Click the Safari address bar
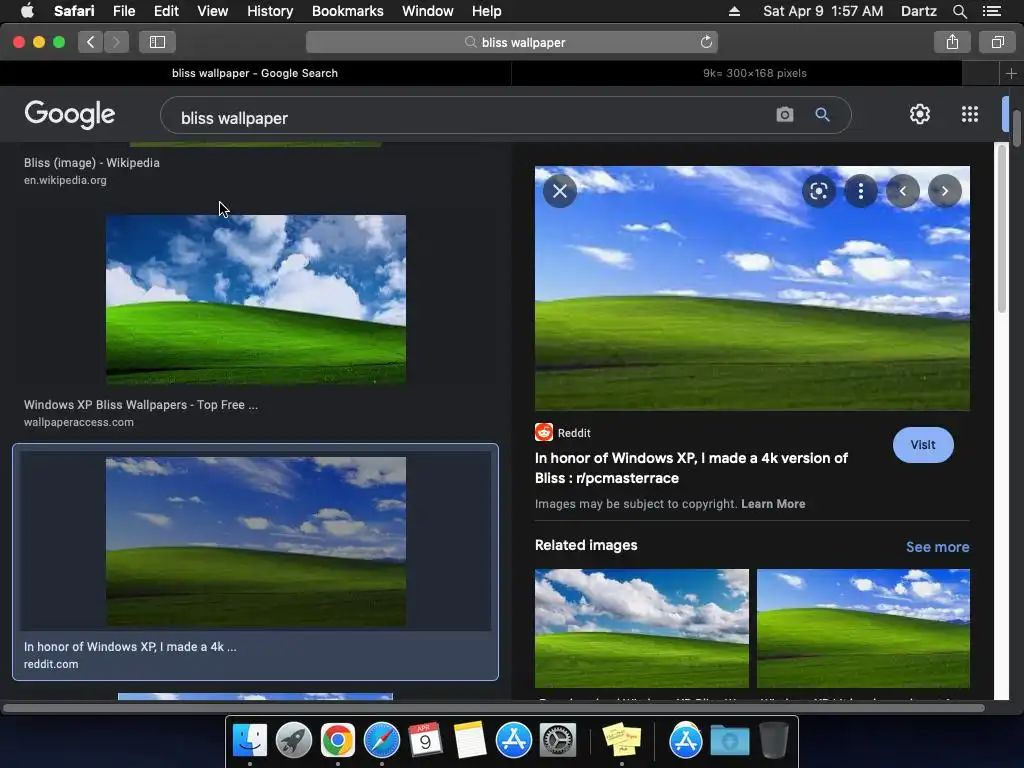 (x=511, y=42)
